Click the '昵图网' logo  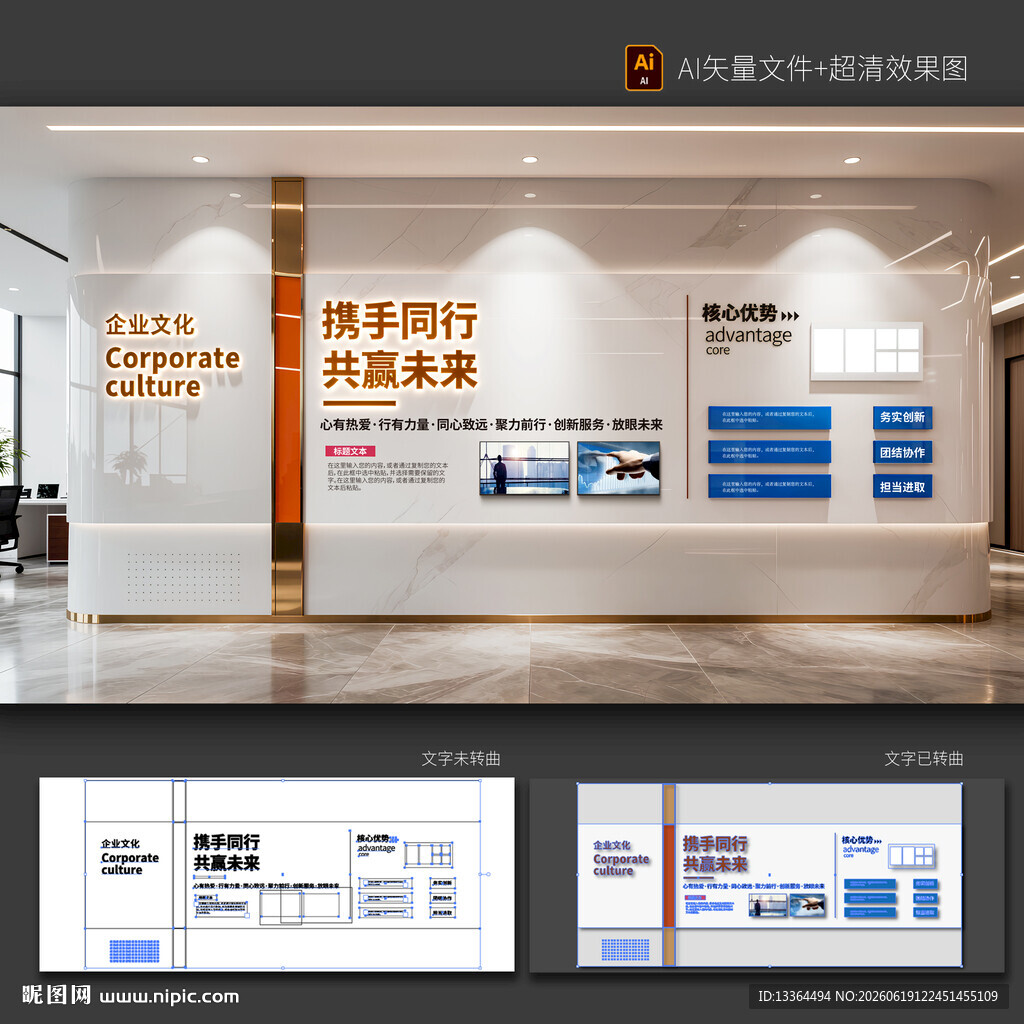(56, 995)
